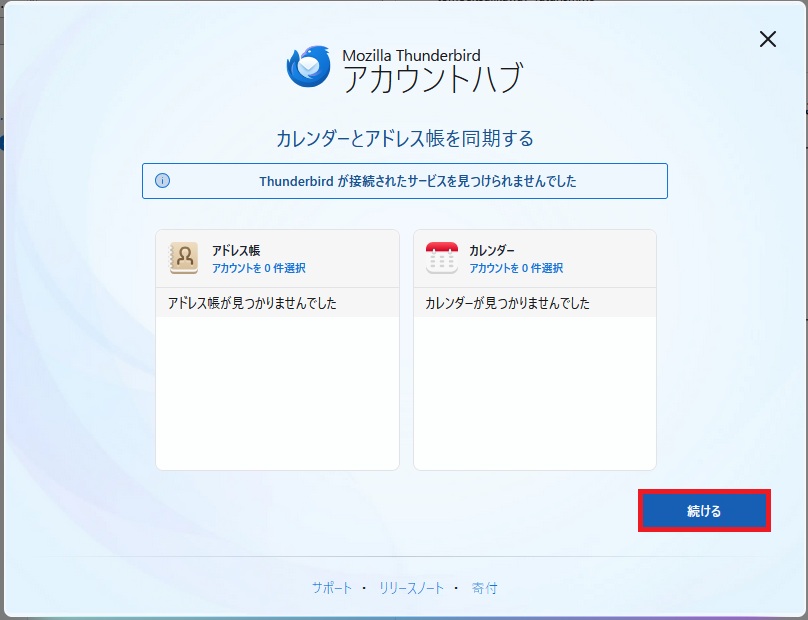Click the 'Thunderbird が接続されたサービス' notification message
808x620 pixels.
(x=417, y=181)
